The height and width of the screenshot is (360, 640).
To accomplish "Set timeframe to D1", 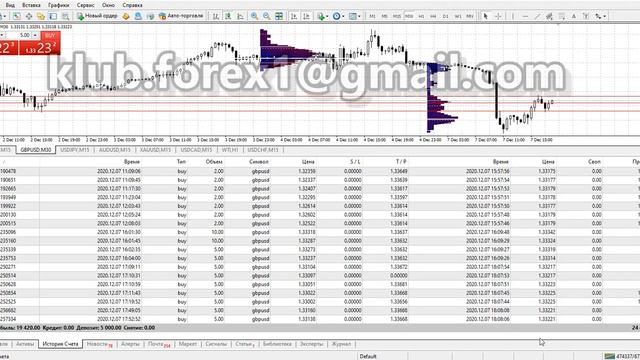I will pos(446,16).
